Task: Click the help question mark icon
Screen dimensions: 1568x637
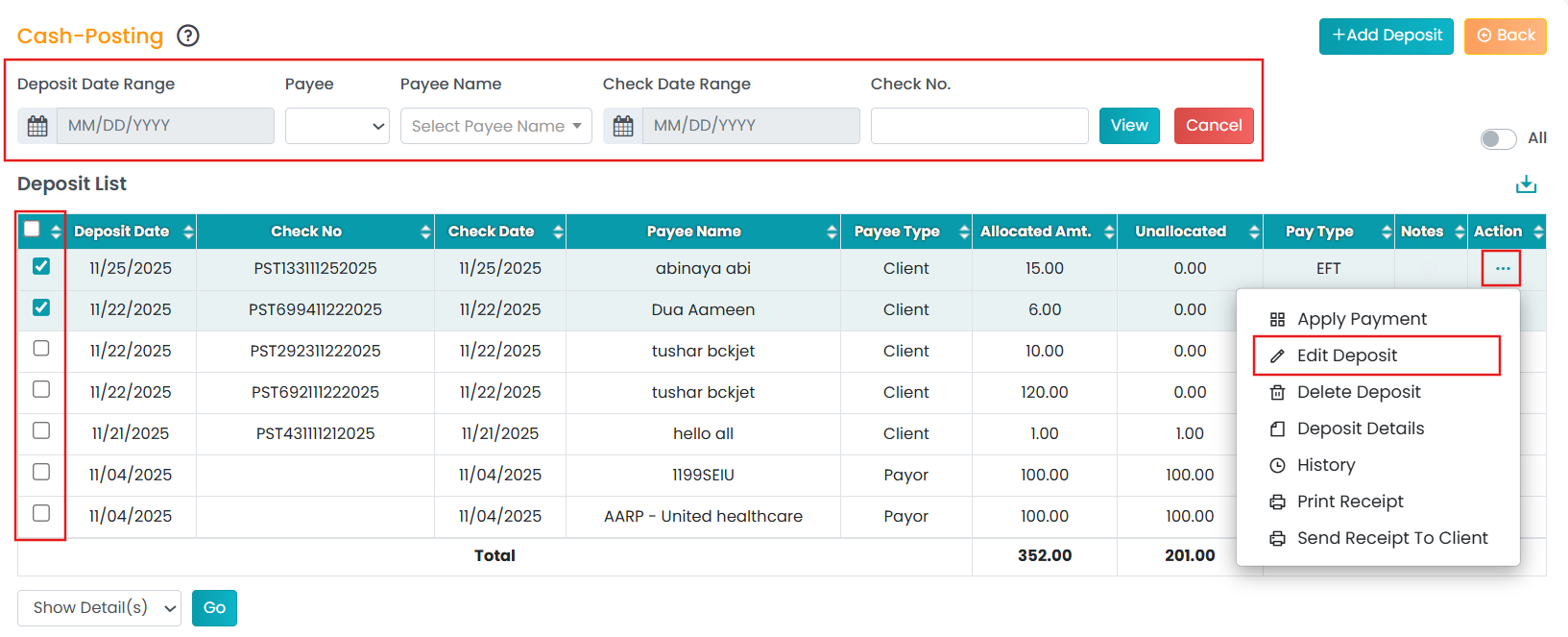Action: coord(188,37)
